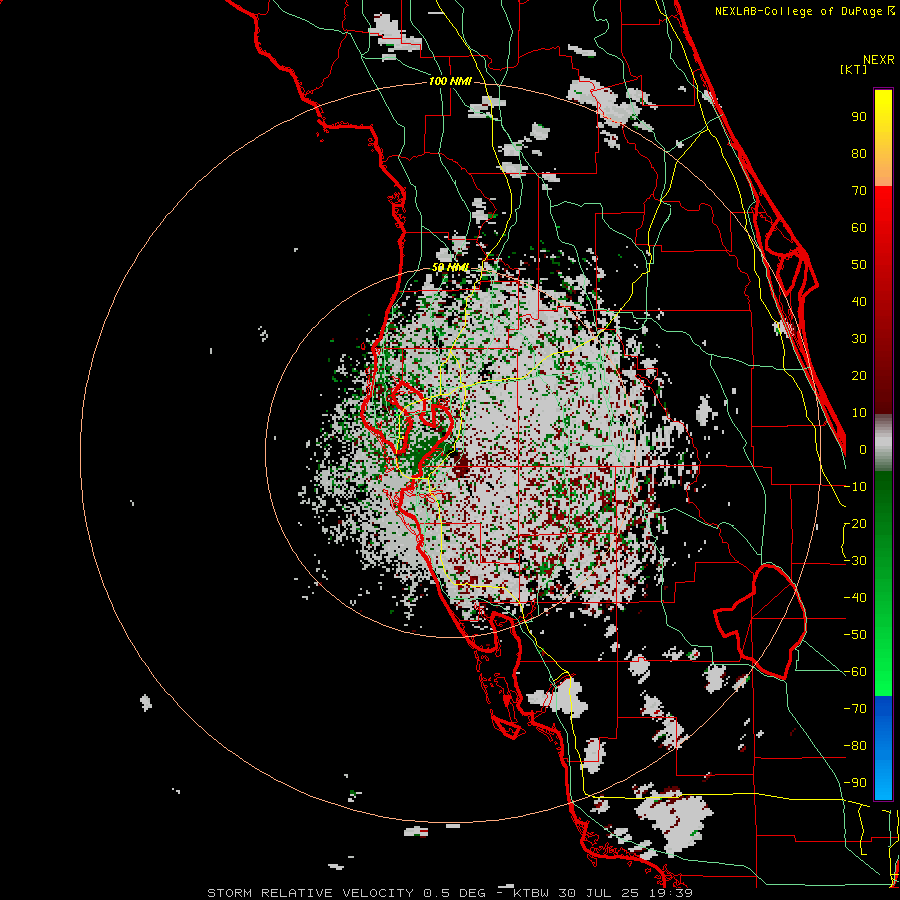The width and height of the screenshot is (900, 900).
Task: Click the "50 NMI" range ring label
Action: [450, 267]
